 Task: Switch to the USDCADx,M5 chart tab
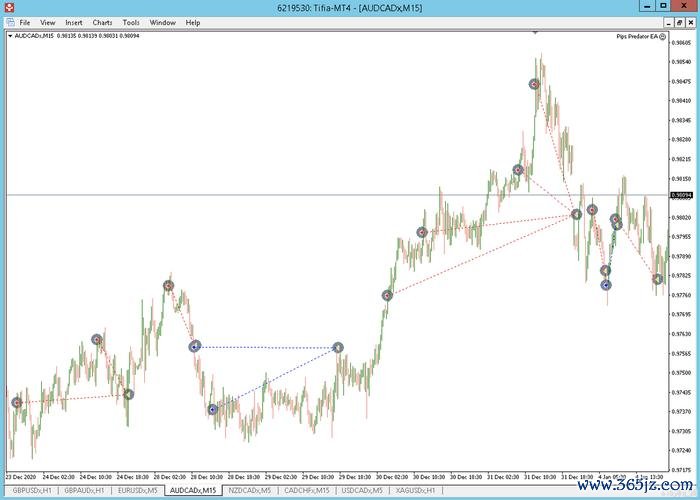[x=362, y=490]
